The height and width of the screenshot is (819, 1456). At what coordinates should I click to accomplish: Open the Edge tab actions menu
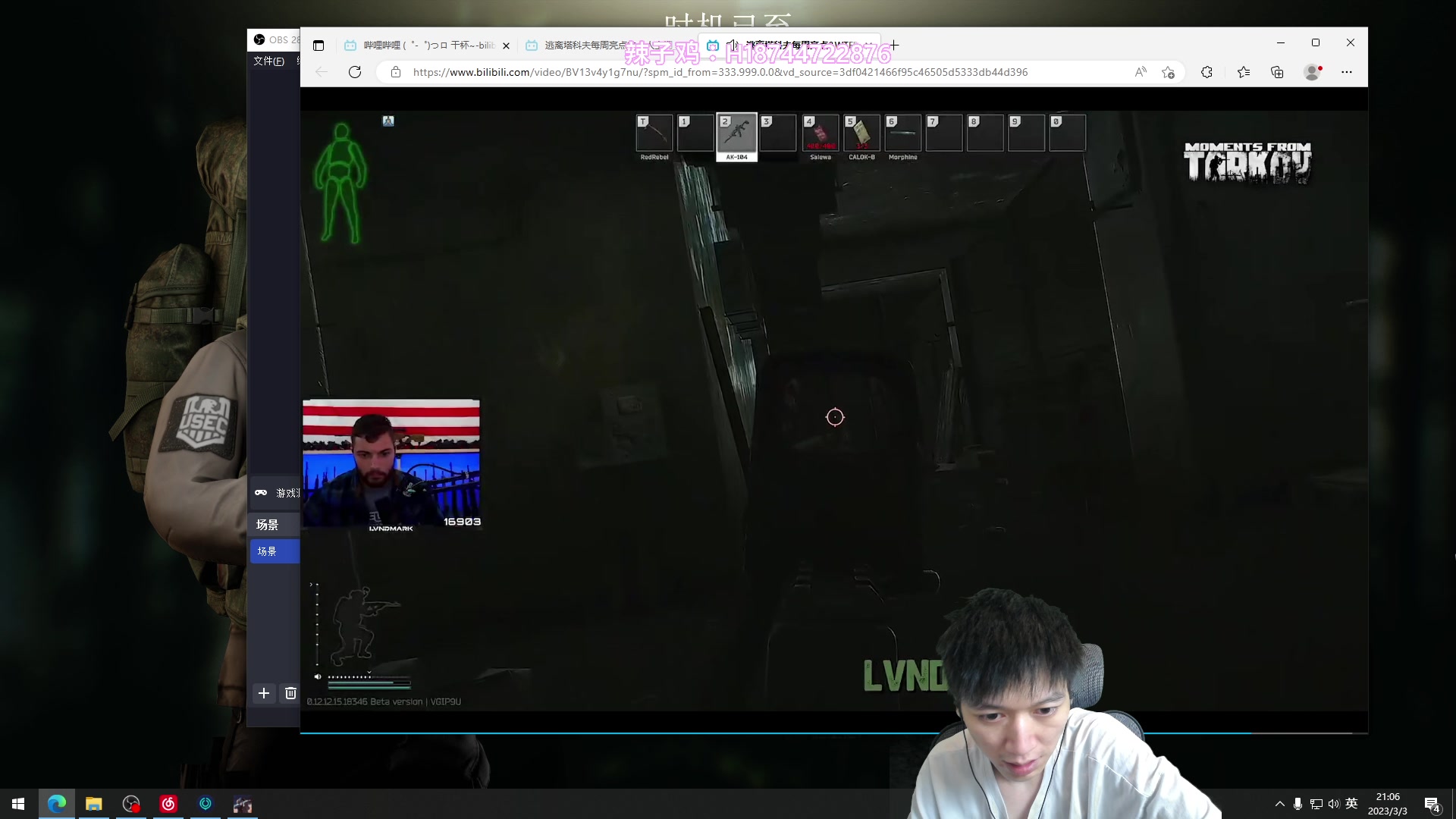pyautogui.click(x=318, y=45)
